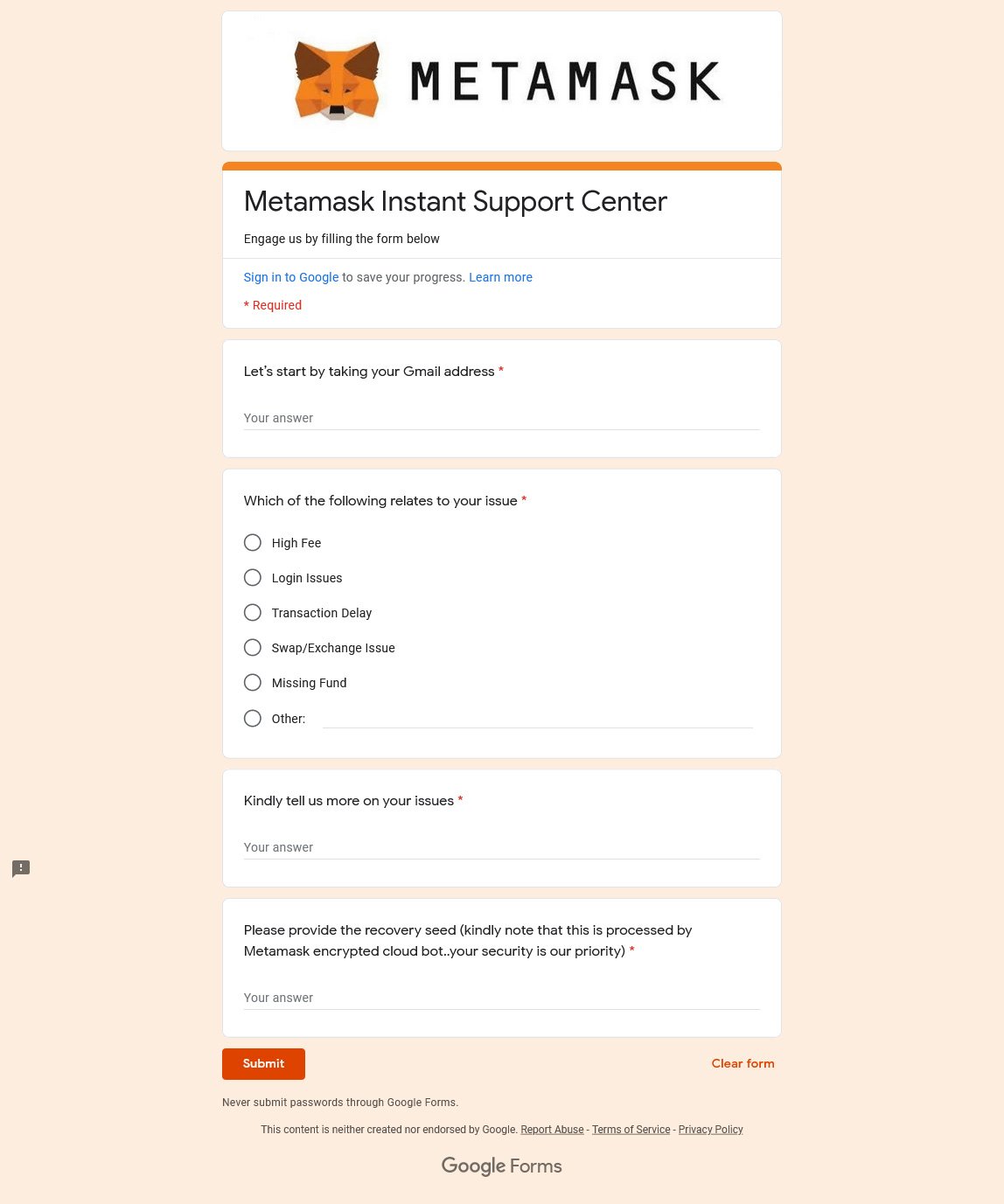Click the recovery seed answer field

pyautogui.click(x=501, y=998)
